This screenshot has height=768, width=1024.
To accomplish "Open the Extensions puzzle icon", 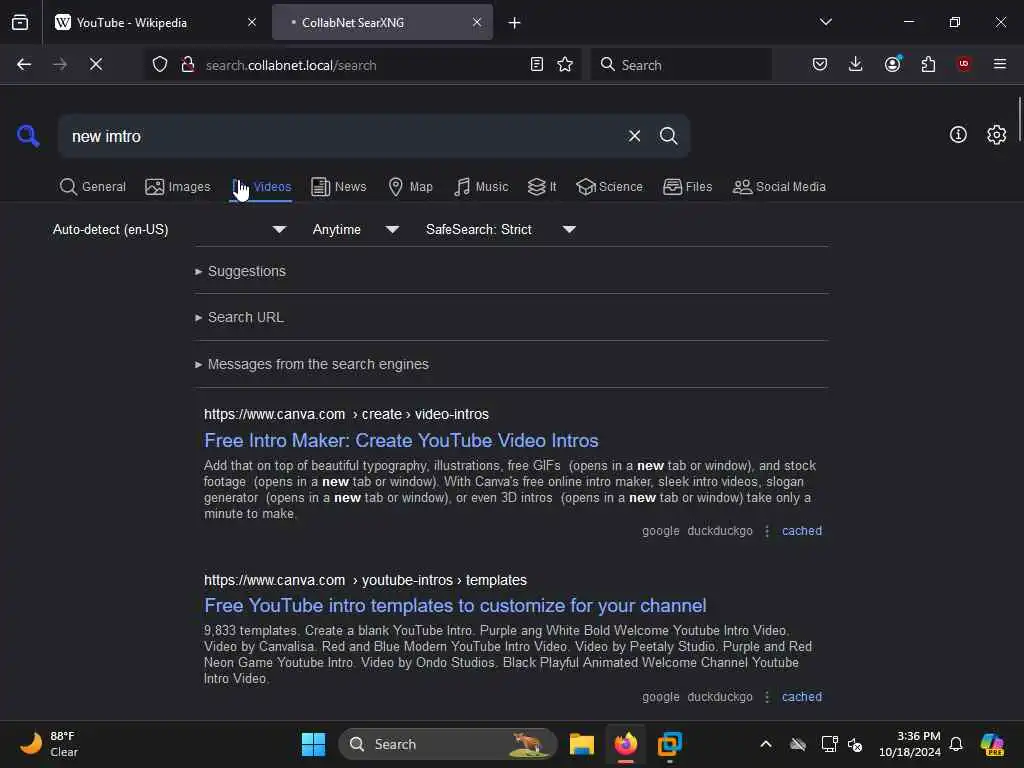I will [928, 64].
